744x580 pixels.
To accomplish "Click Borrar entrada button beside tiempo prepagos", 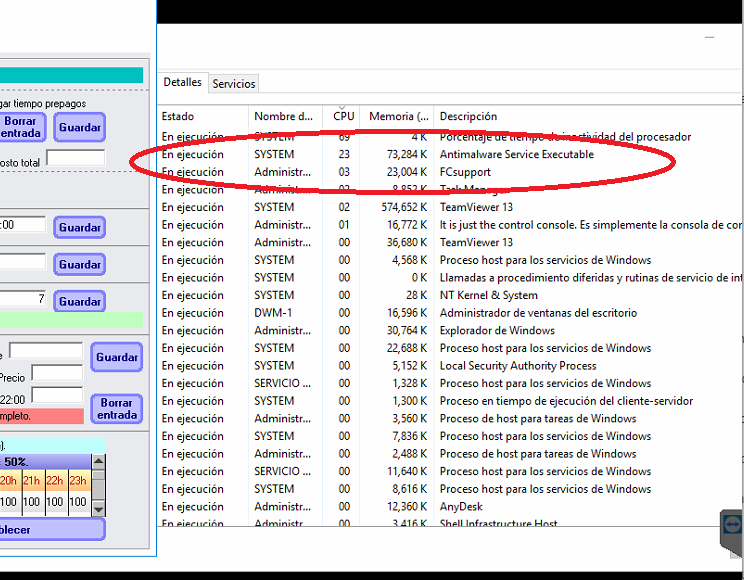I will click(21, 127).
